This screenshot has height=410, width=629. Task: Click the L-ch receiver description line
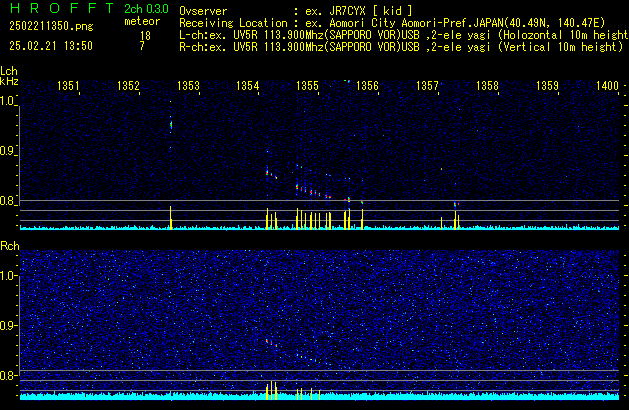click(x=404, y=35)
